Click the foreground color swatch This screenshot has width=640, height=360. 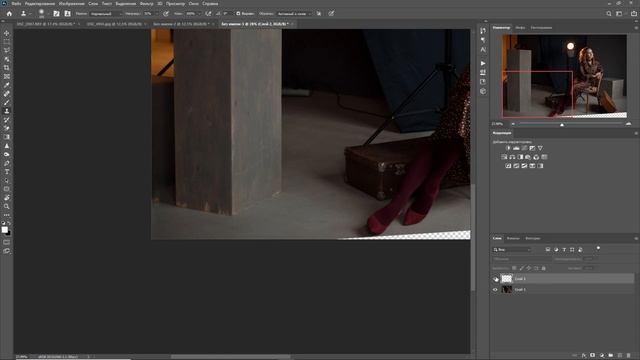point(4,230)
